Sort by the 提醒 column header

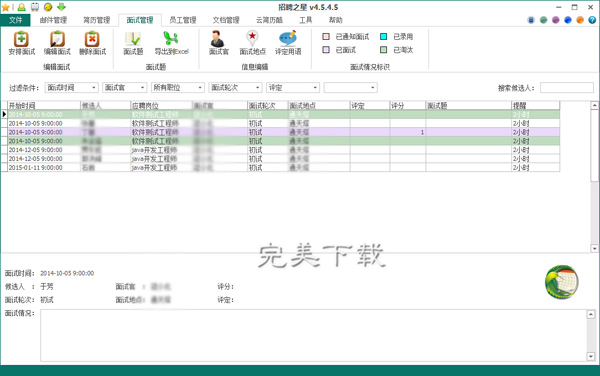point(535,105)
